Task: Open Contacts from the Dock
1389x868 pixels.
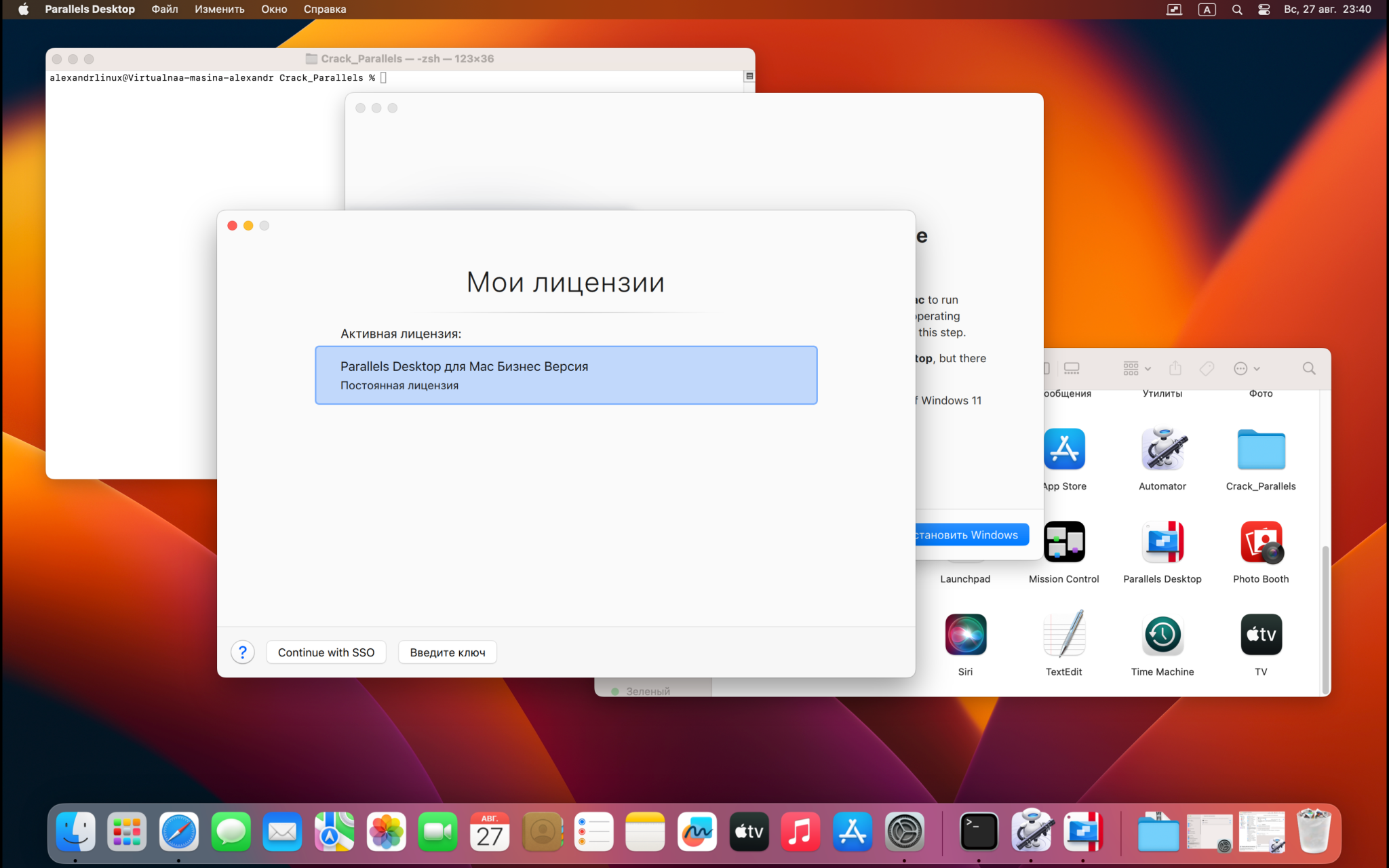Action: pyautogui.click(x=542, y=831)
